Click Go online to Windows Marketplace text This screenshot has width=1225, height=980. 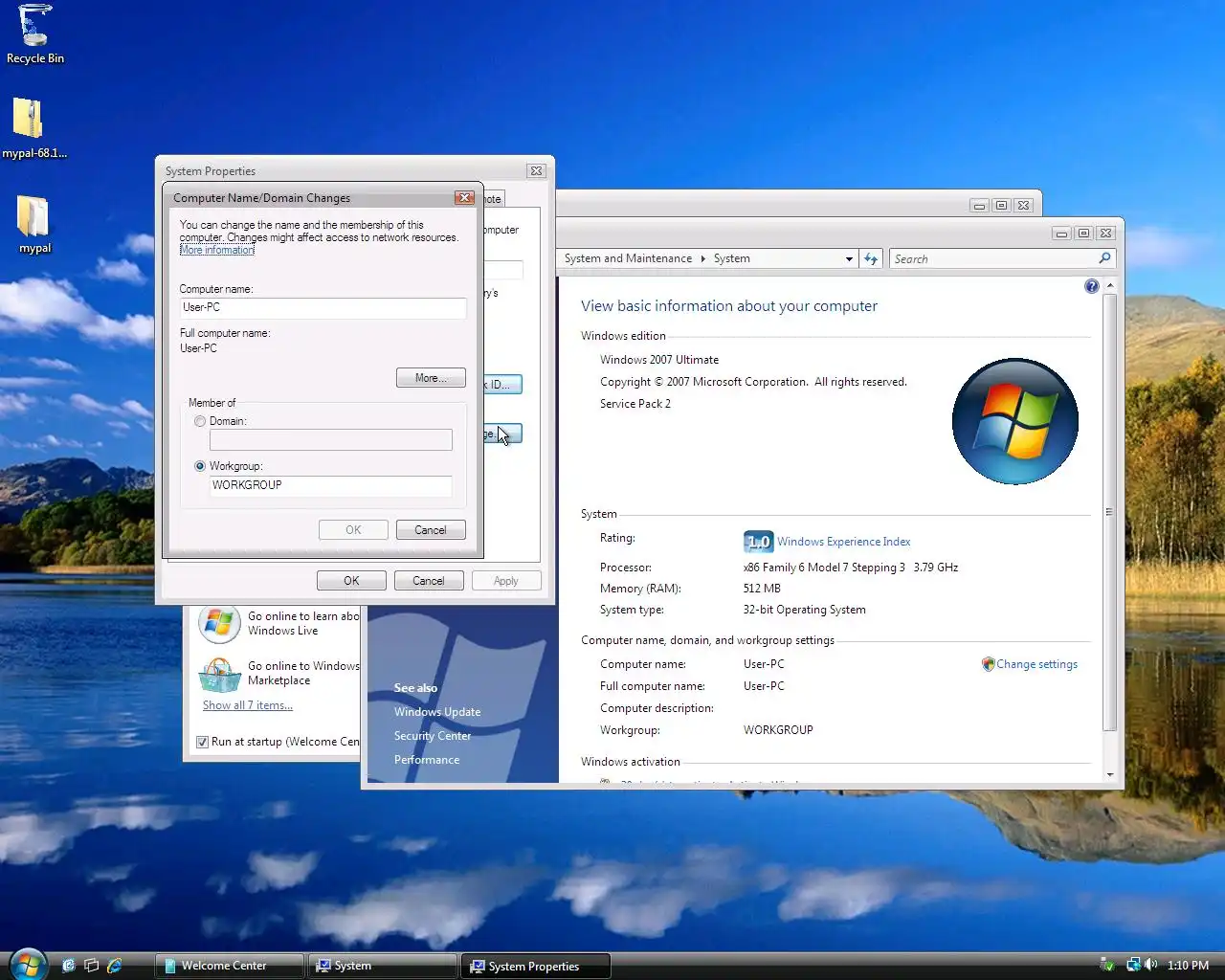(303, 673)
